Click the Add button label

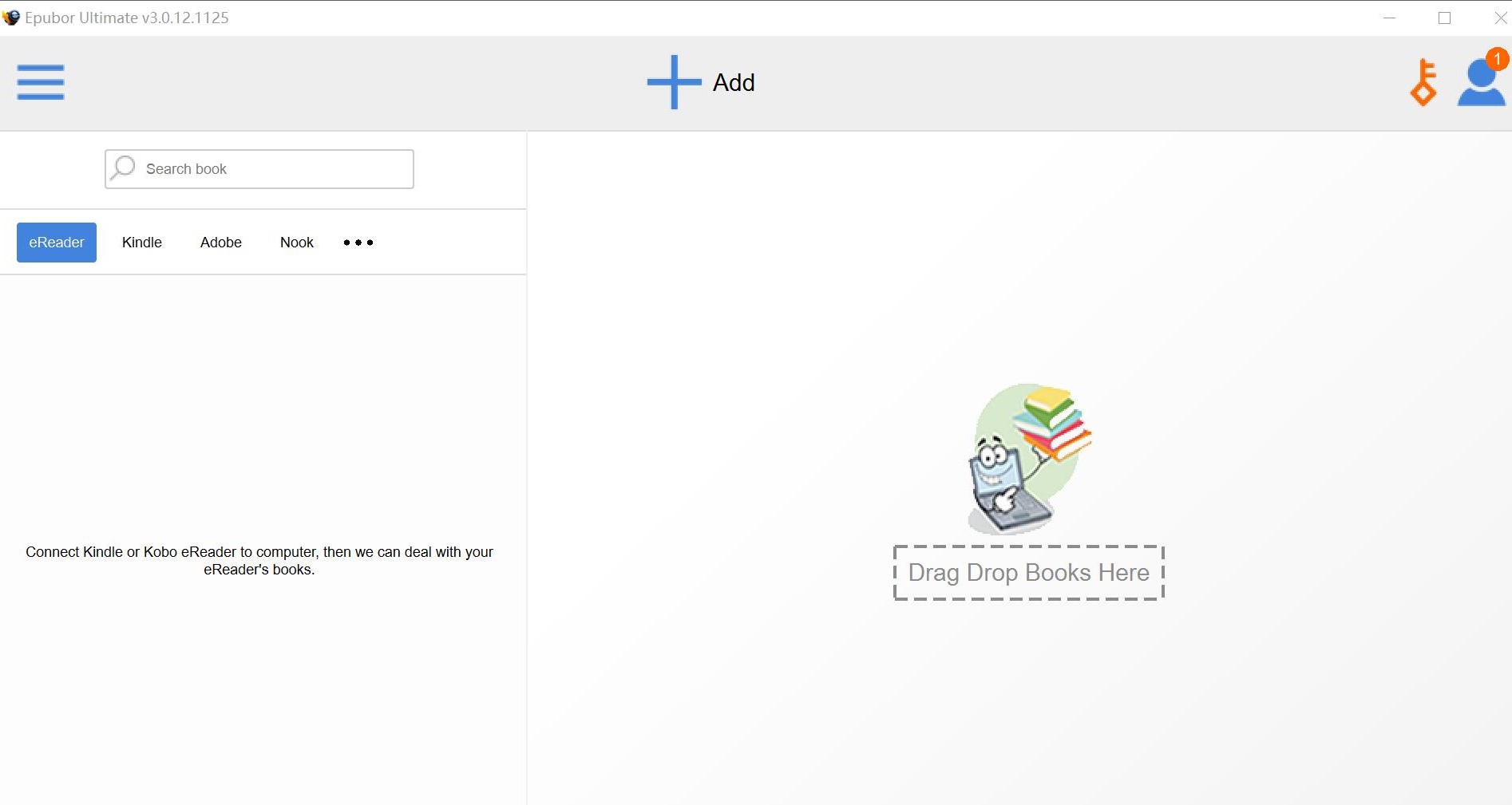pyautogui.click(x=734, y=83)
